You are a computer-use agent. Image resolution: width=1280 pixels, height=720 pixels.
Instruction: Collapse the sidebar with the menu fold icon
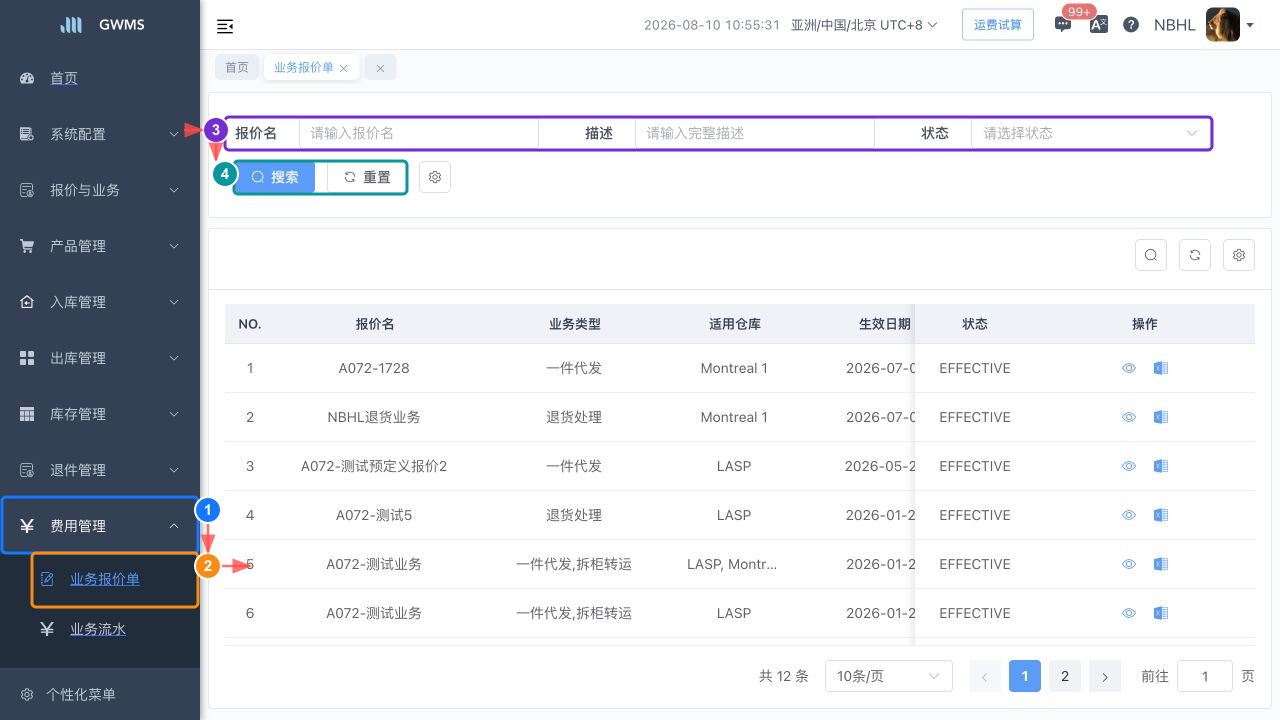[x=225, y=26]
